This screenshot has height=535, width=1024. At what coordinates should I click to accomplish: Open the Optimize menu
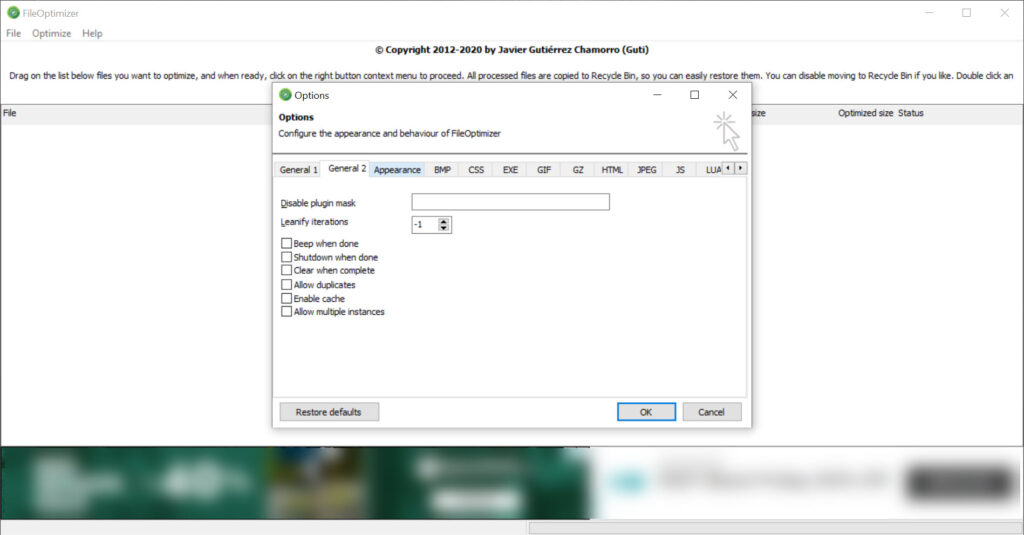click(x=52, y=33)
